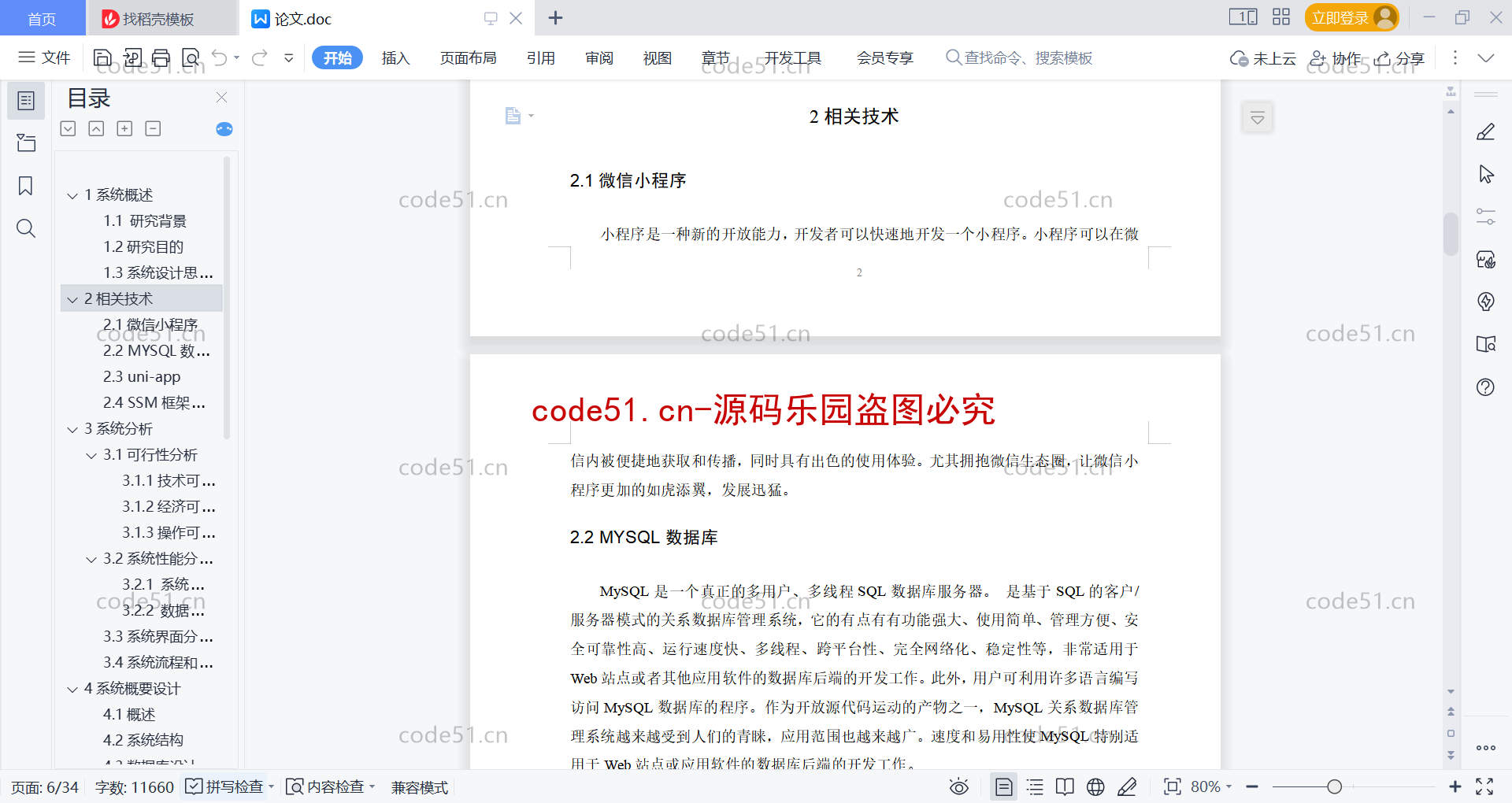Screen dimensions: 1512x803
Task: Go to '2.2 MYSQL 数…' in outline
Action: [156, 351]
